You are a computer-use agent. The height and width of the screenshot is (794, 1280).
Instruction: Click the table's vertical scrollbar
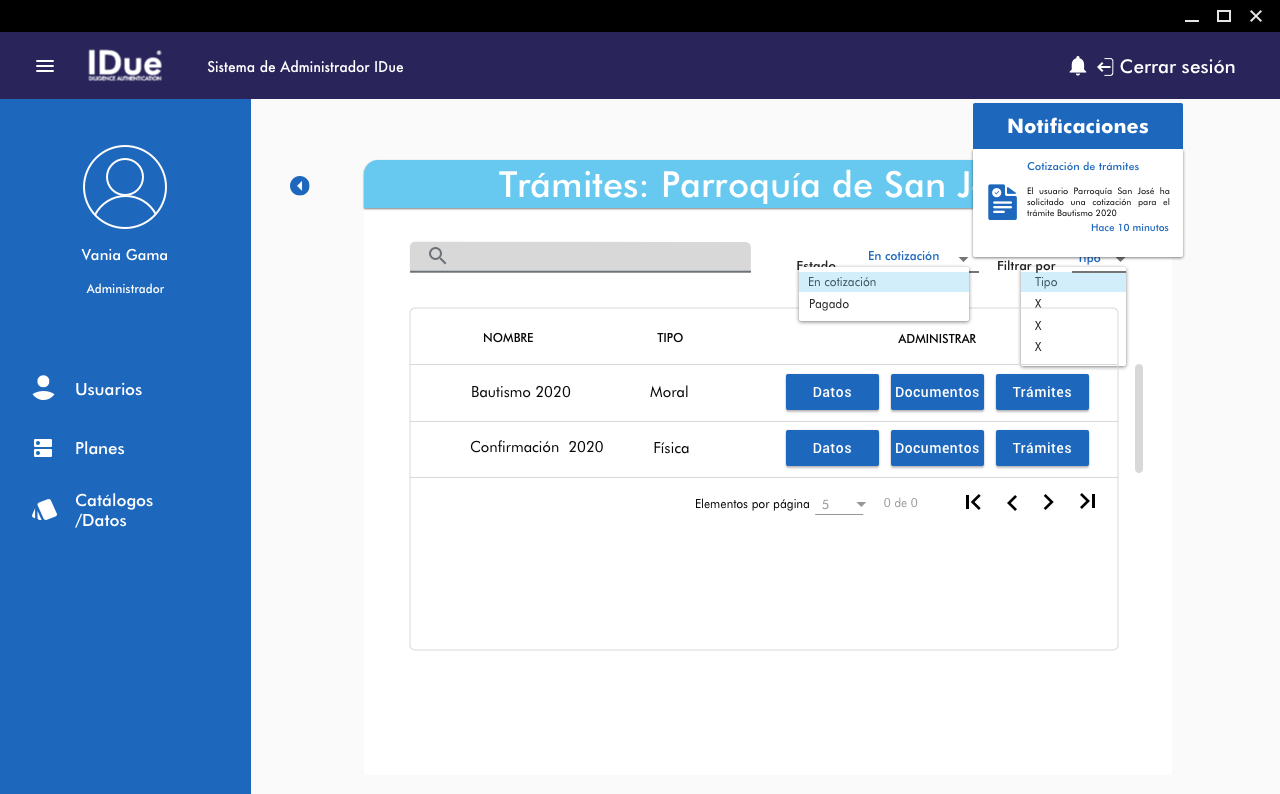[x=1139, y=418]
